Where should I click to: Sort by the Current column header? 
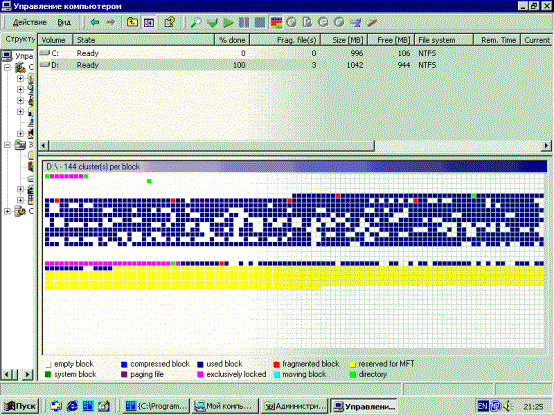pyautogui.click(x=536, y=40)
